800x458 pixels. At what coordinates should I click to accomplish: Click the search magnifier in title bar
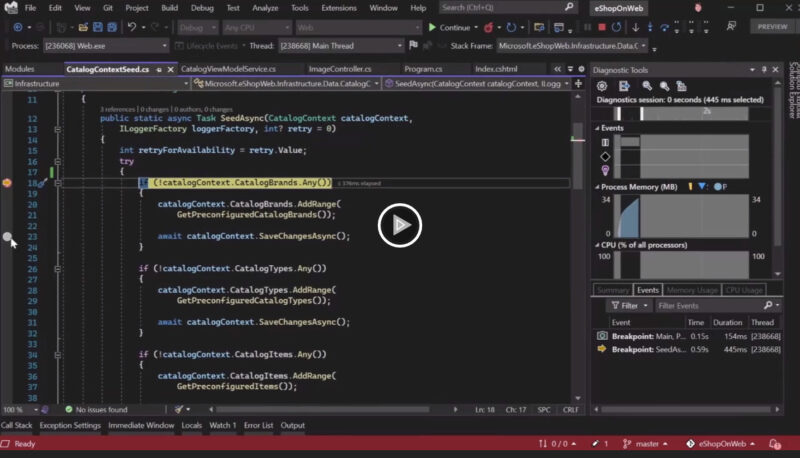569,7
